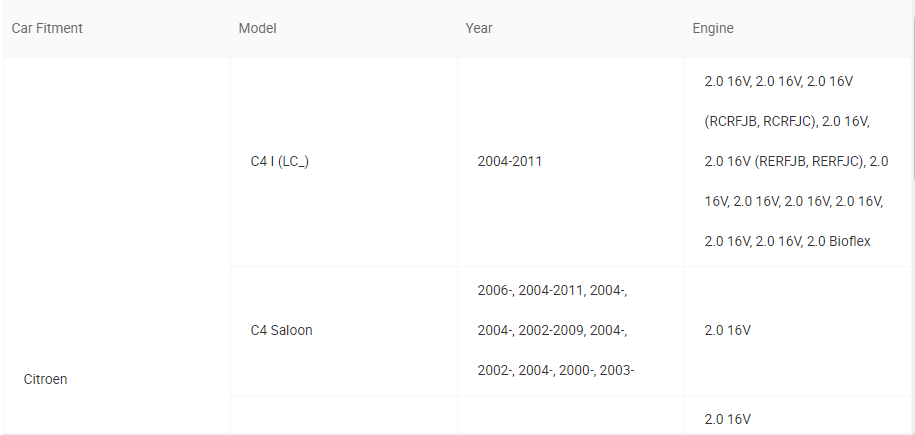Screen dimensions: 915x435
Task: Click the vertical scrollbar on the right edge
Action: pyautogui.click(x=913, y=105)
